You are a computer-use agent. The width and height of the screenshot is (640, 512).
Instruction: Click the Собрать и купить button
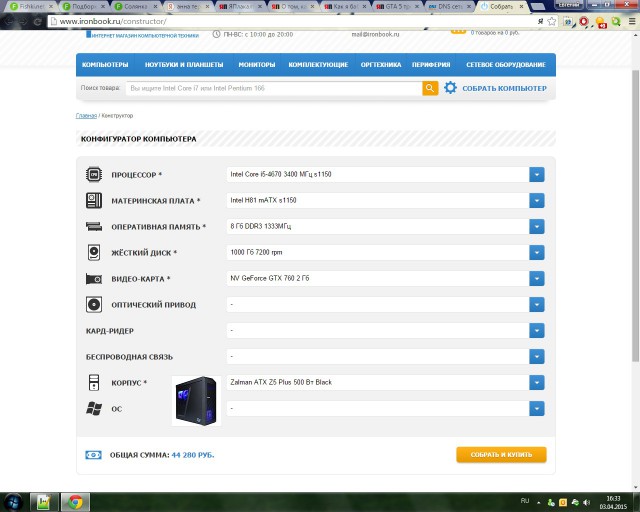pyautogui.click(x=501, y=454)
